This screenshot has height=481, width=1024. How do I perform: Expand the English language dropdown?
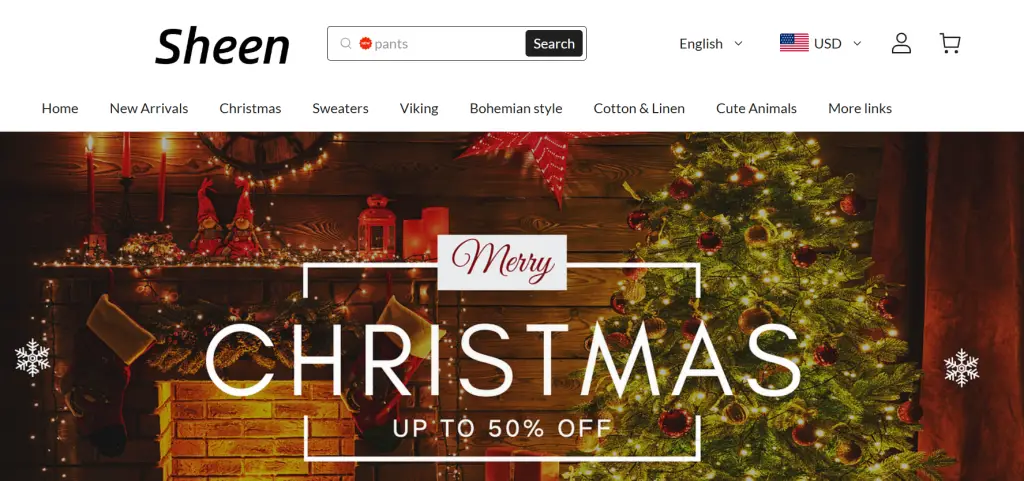pos(711,44)
